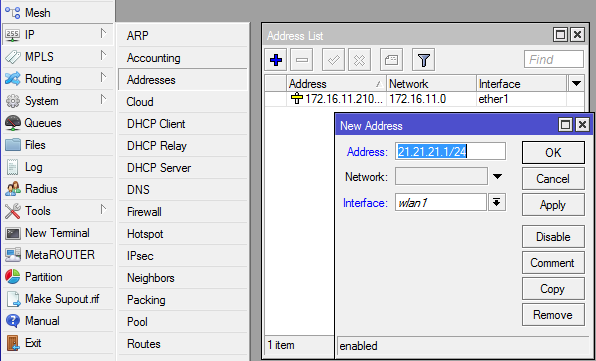596x361 pixels.
Task: Click the checkmark Enable icon in toolbar
Action: pyautogui.click(x=333, y=60)
